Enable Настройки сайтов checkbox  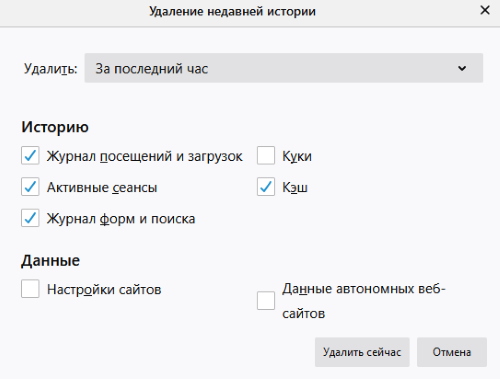(30, 289)
